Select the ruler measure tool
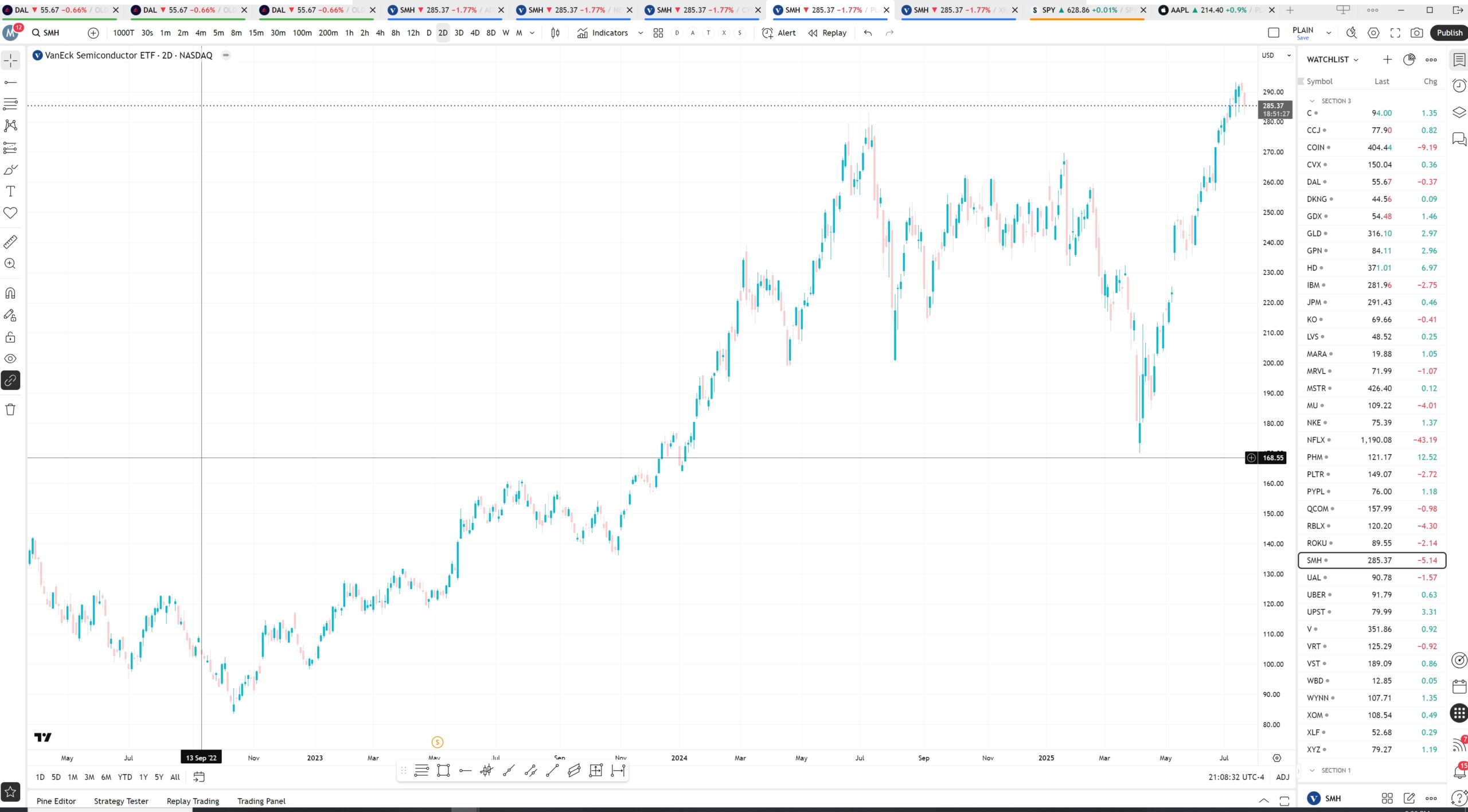This screenshot has height=812, width=1468. click(10, 242)
